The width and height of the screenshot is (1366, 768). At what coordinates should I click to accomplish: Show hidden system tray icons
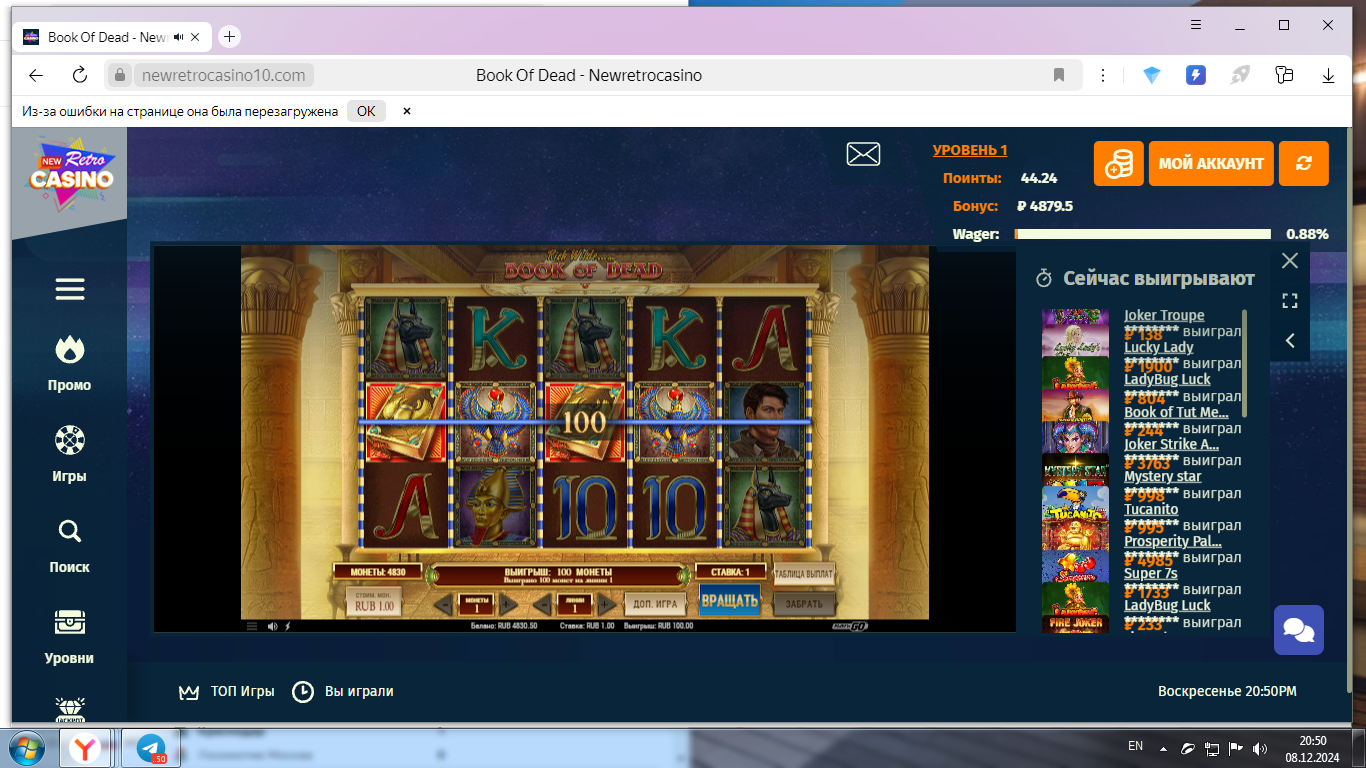1163,748
